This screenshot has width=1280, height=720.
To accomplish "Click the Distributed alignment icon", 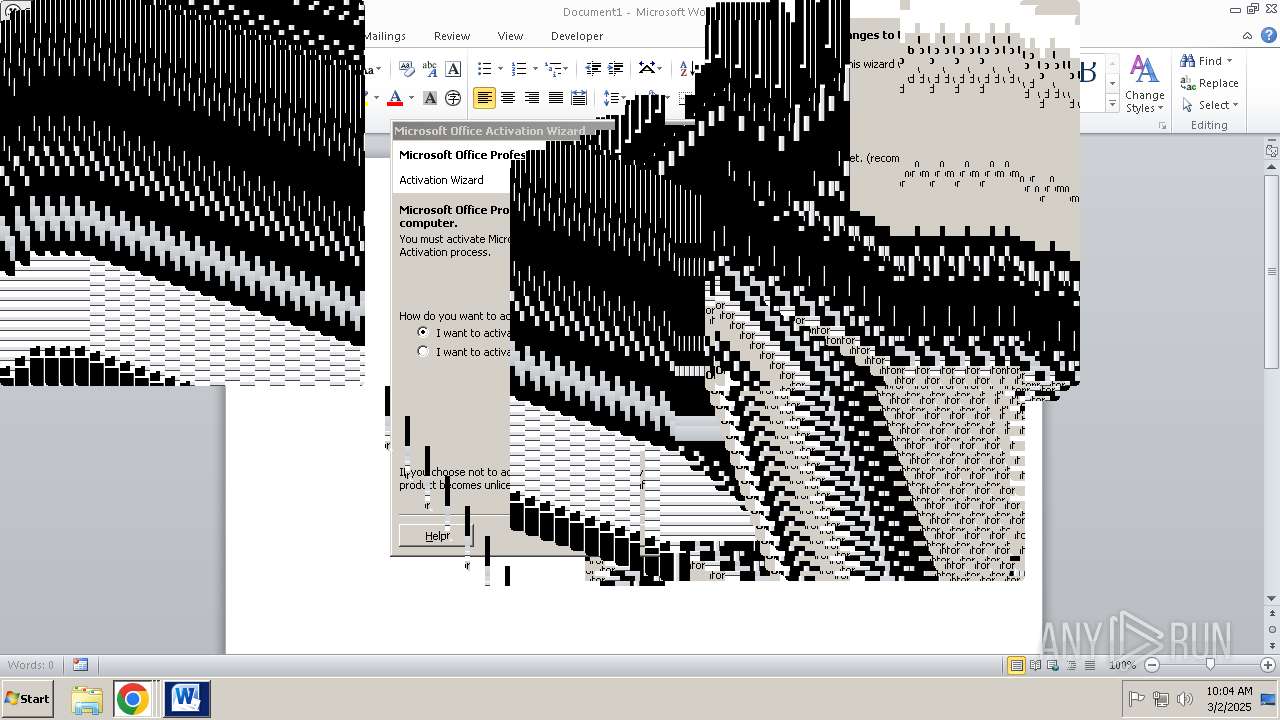I will coord(578,98).
